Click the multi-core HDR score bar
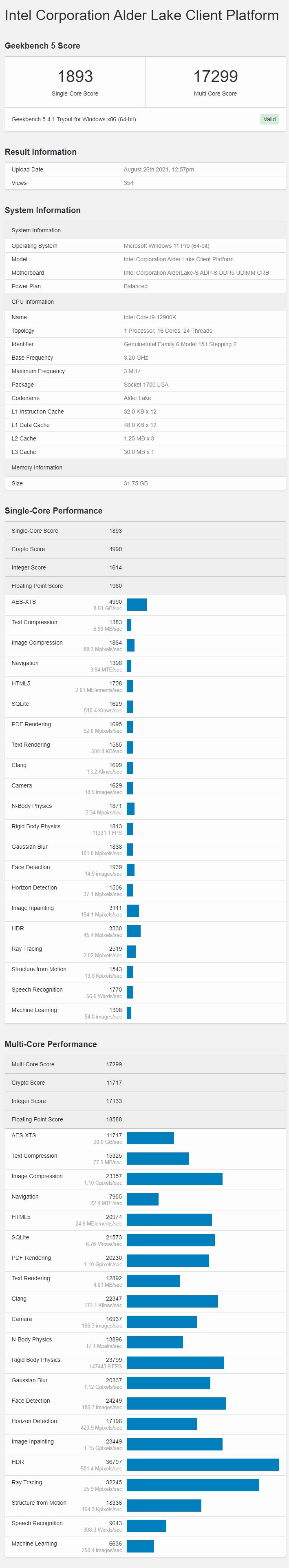This screenshot has width=289, height=1568. (x=203, y=1465)
